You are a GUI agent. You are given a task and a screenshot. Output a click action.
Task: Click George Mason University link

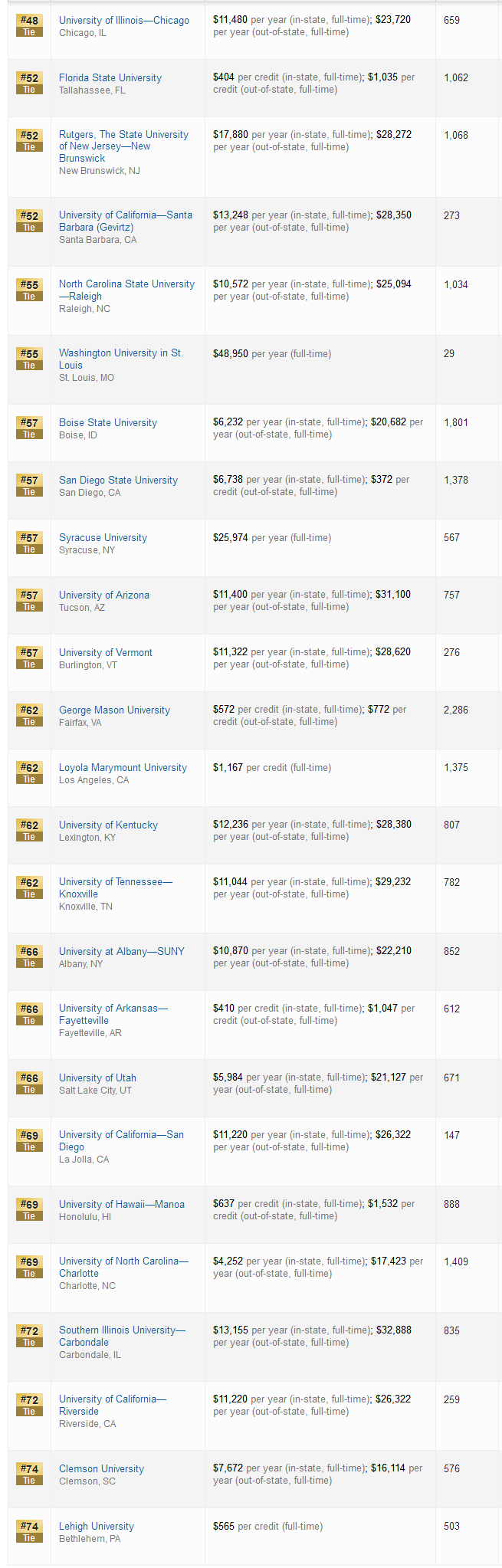click(114, 710)
